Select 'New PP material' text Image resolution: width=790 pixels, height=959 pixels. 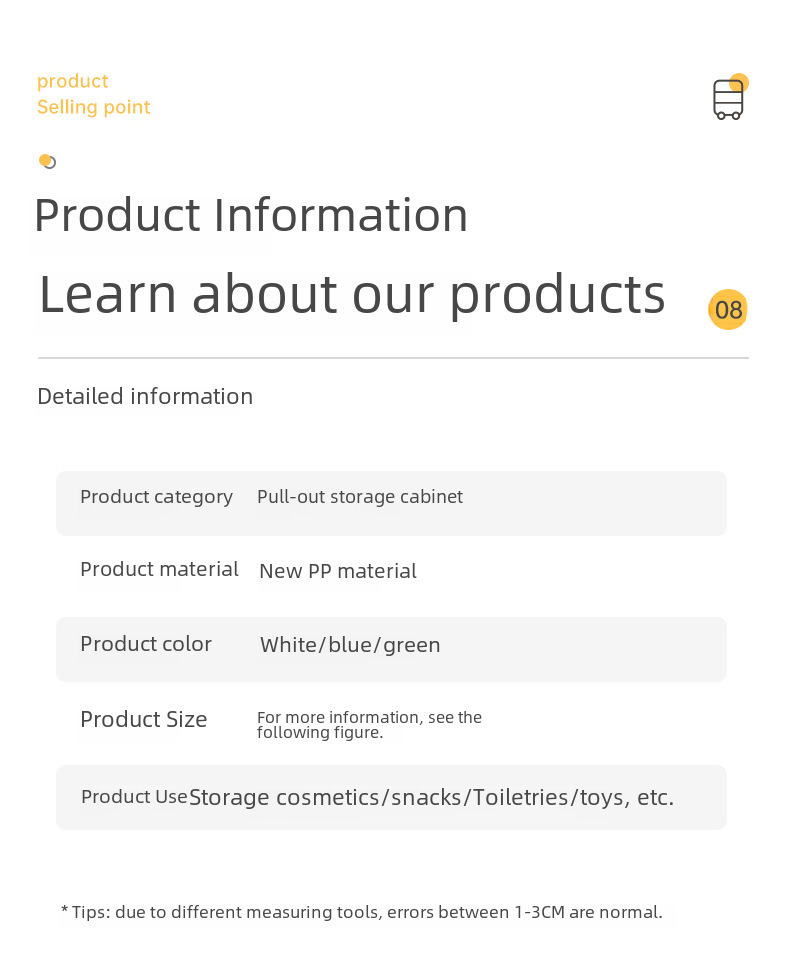[338, 571]
